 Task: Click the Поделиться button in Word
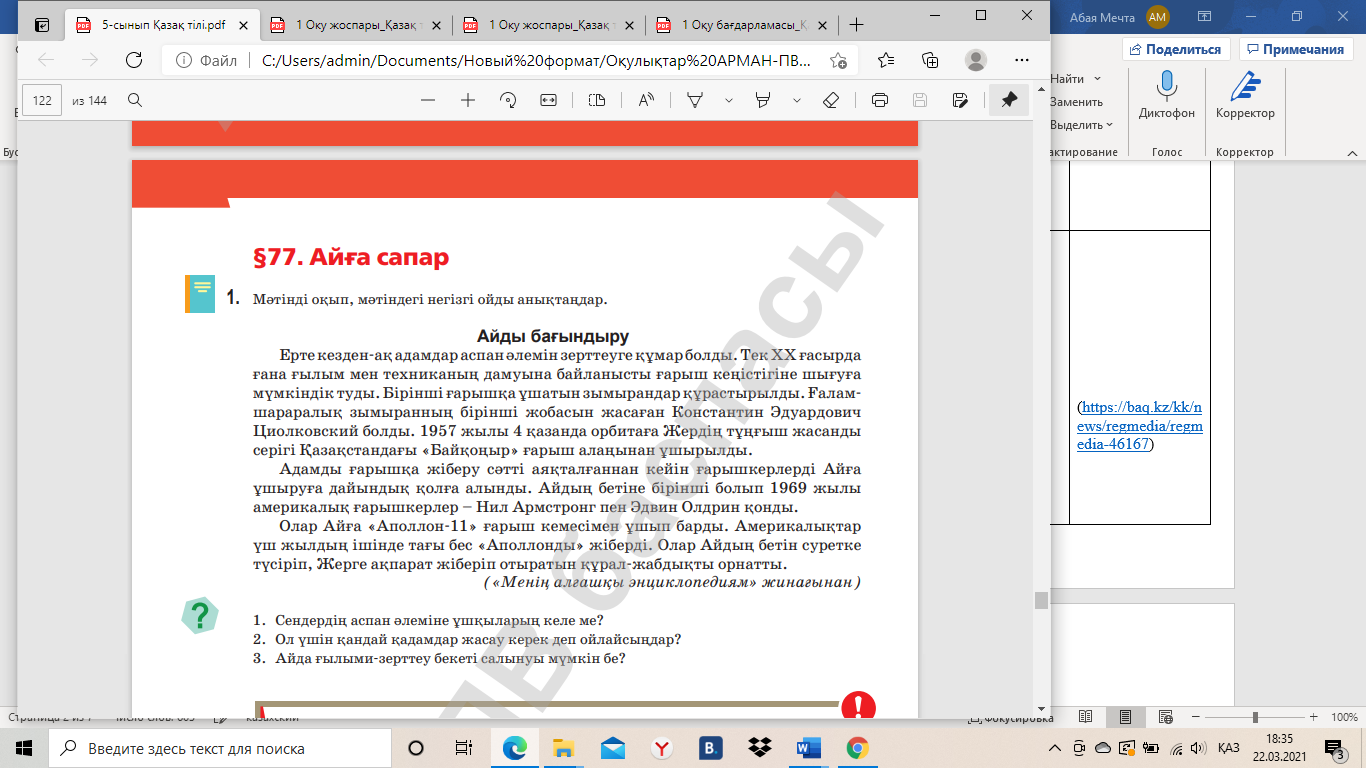click(x=1176, y=49)
